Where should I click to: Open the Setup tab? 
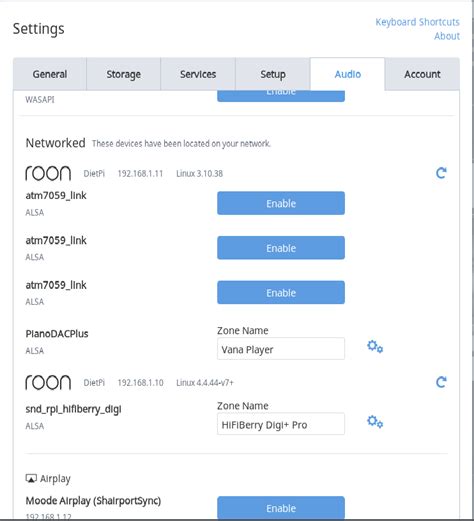273,74
